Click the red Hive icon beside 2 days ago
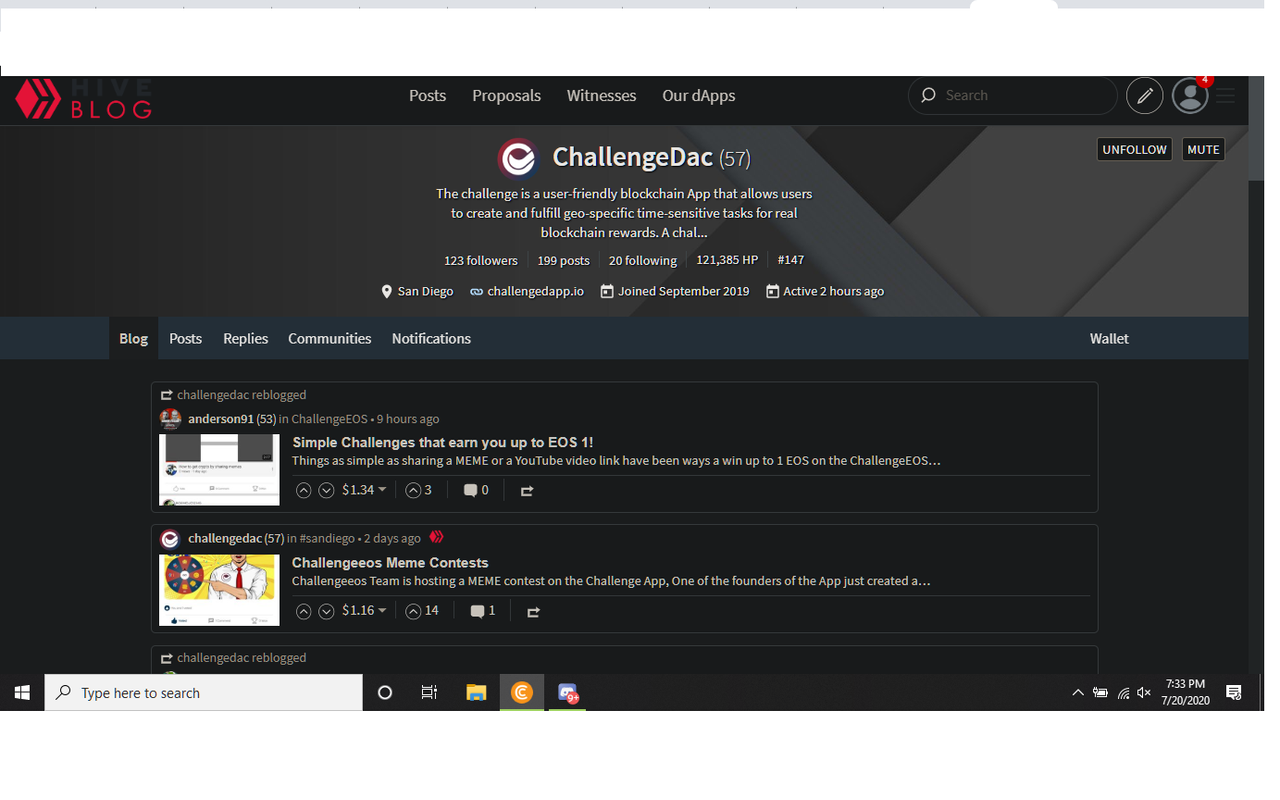1280x800 pixels. point(436,537)
